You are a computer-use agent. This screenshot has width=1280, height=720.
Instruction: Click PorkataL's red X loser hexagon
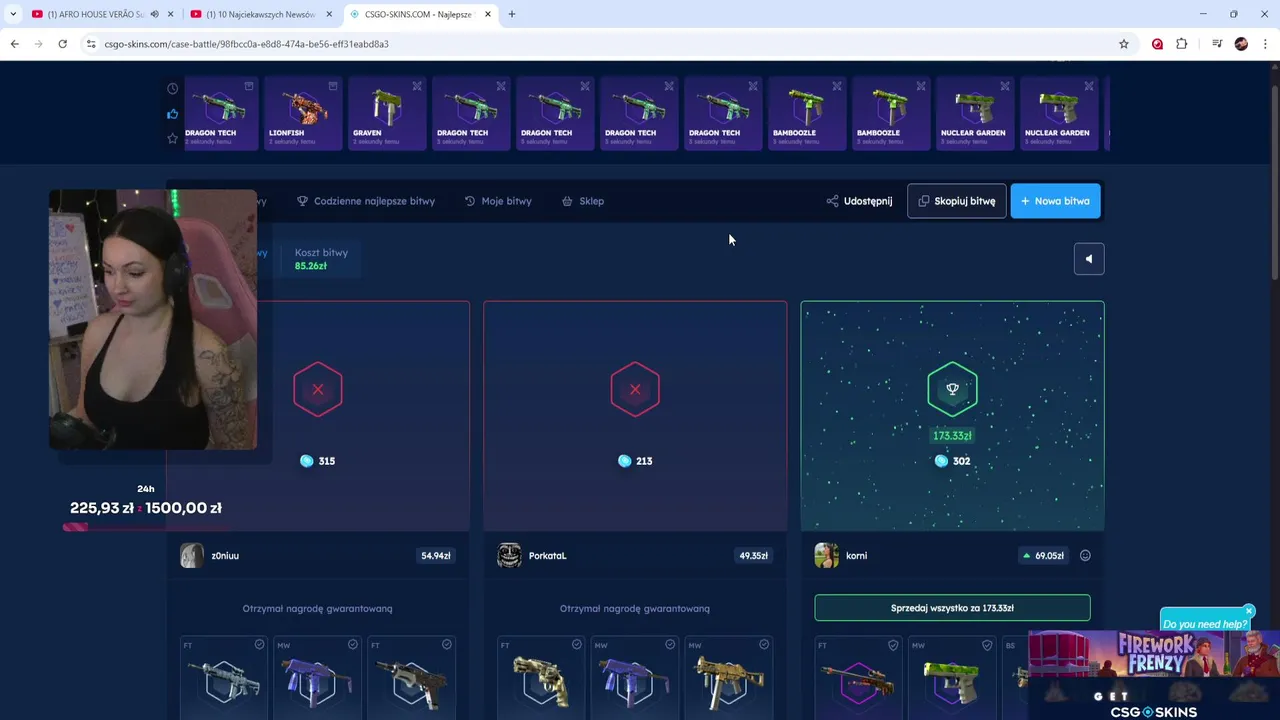tap(635, 389)
